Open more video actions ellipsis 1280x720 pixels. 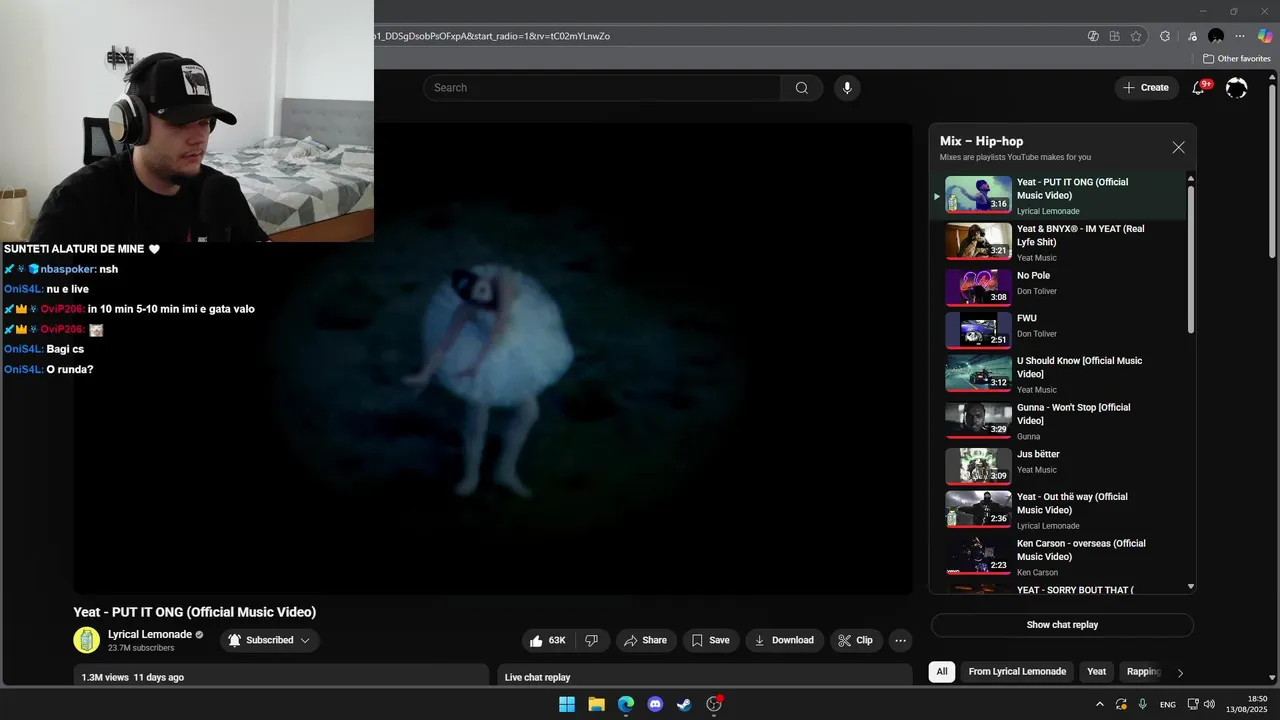coord(900,640)
